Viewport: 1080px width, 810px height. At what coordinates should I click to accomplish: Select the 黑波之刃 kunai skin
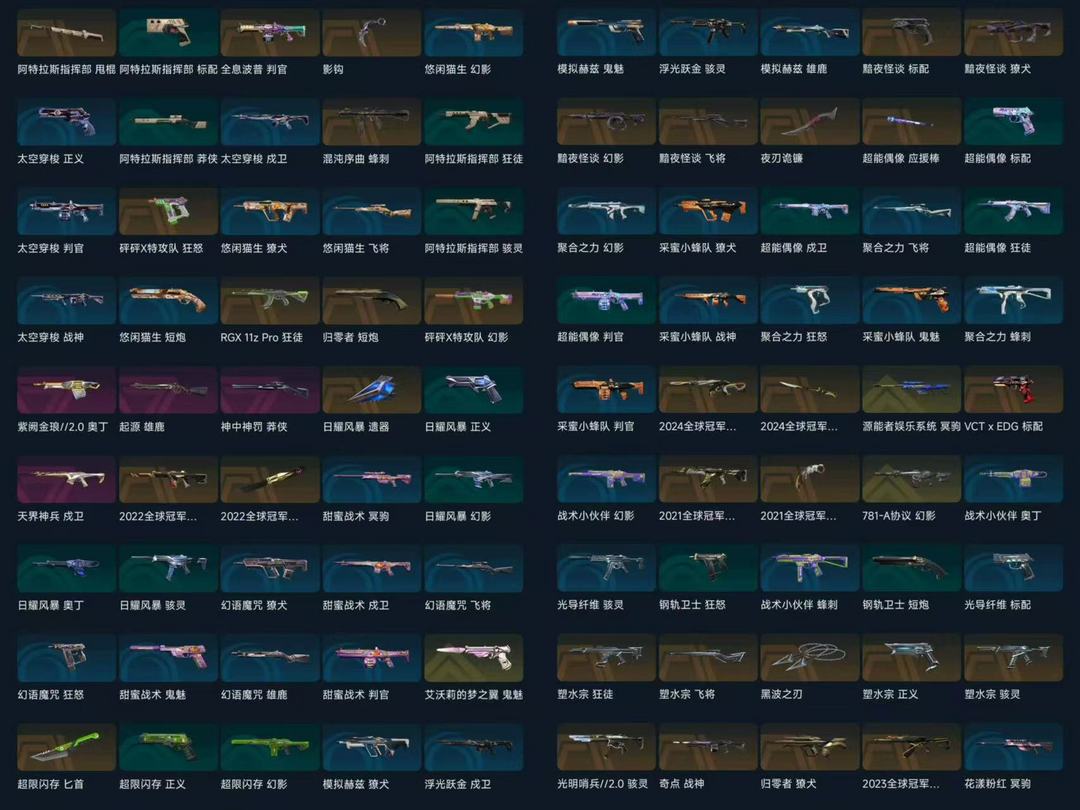coord(809,658)
